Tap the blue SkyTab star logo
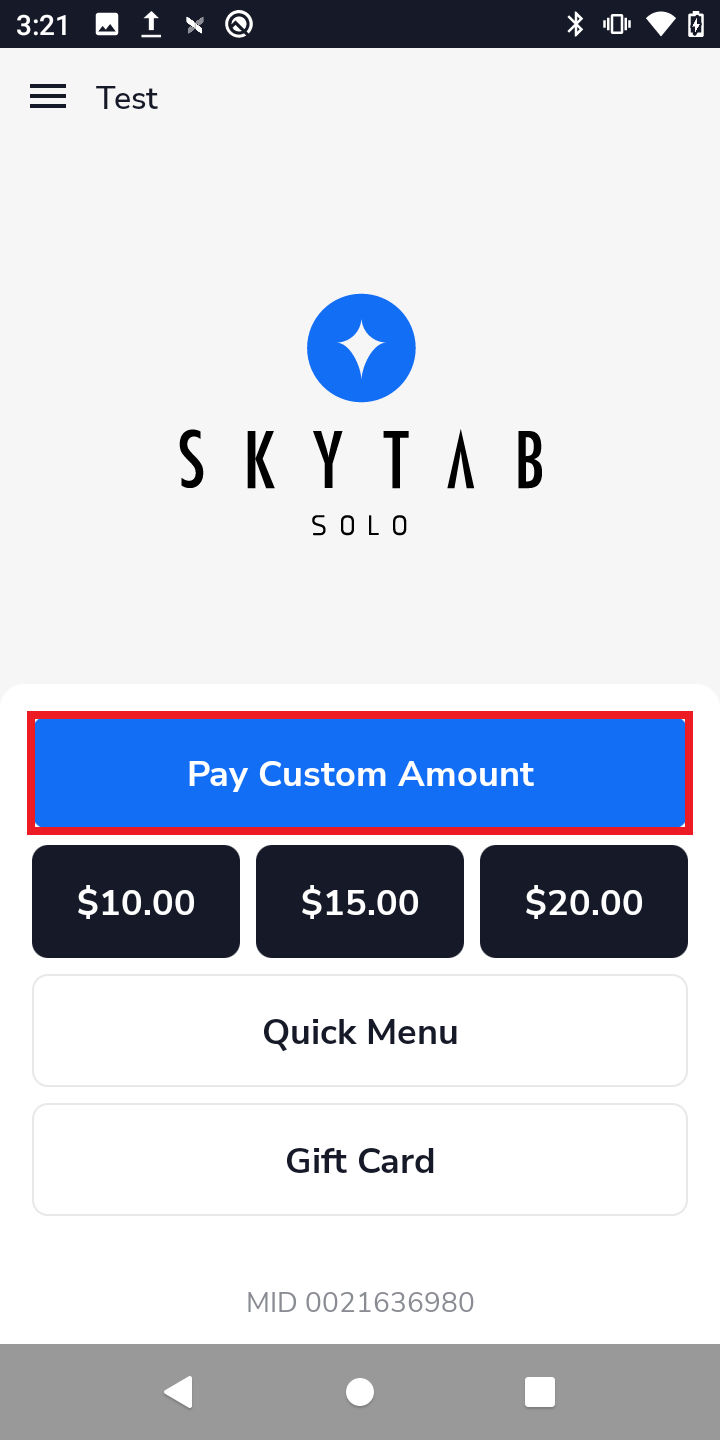Screen dimensions: 720x1440 [x=361, y=348]
